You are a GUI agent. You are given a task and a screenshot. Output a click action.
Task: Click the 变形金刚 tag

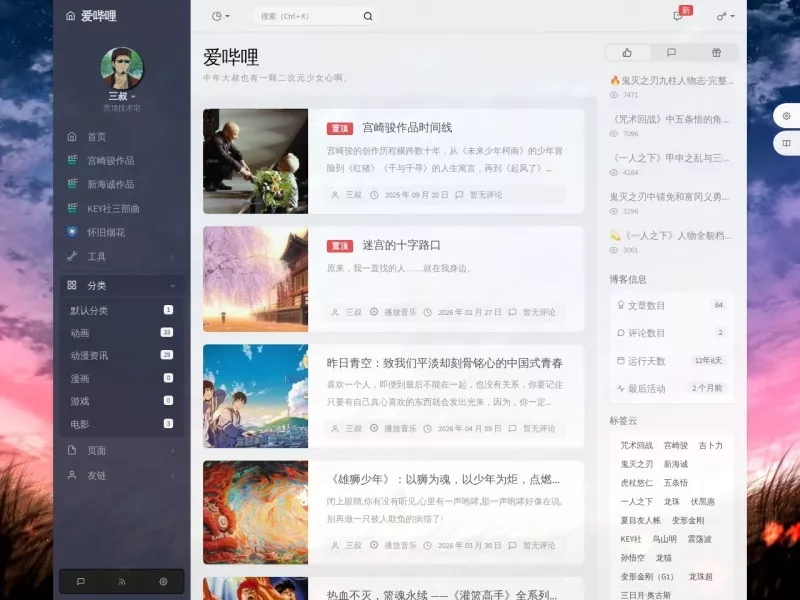(x=688, y=520)
